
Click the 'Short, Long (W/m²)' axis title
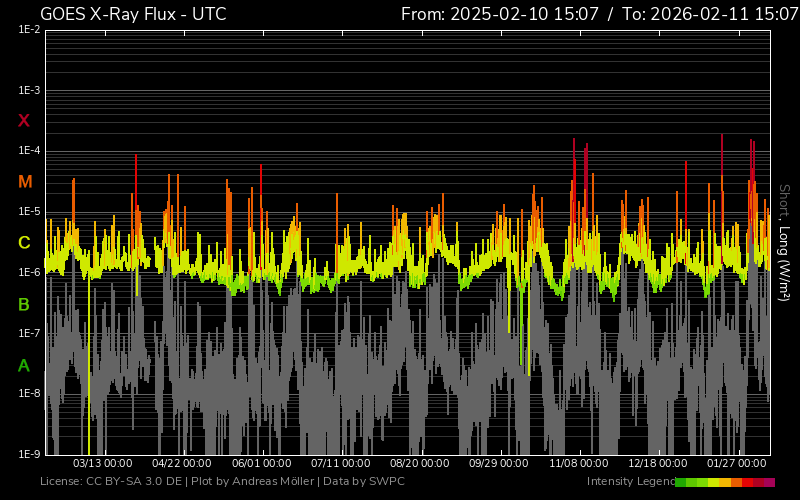[x=784, y=243]
